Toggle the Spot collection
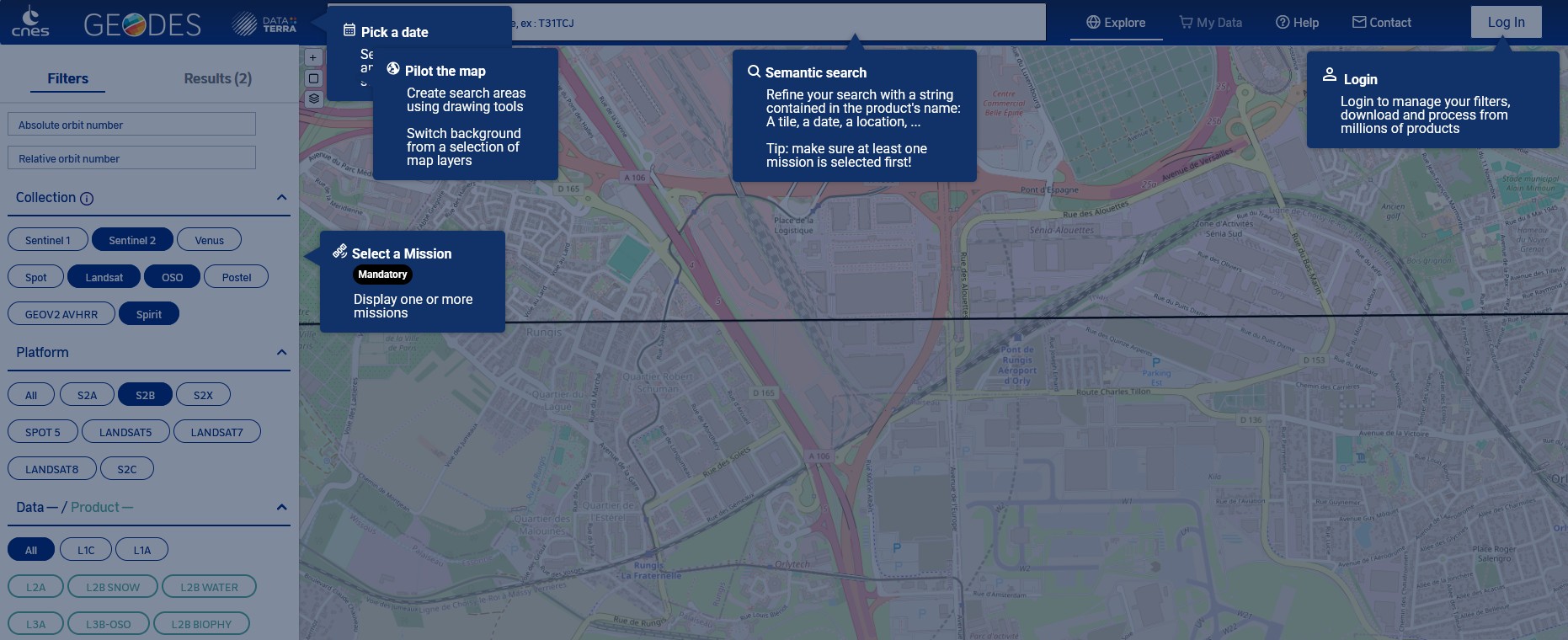Image resolution: width=1568 pixels, height=640 pixels. (x=36, y=277)
